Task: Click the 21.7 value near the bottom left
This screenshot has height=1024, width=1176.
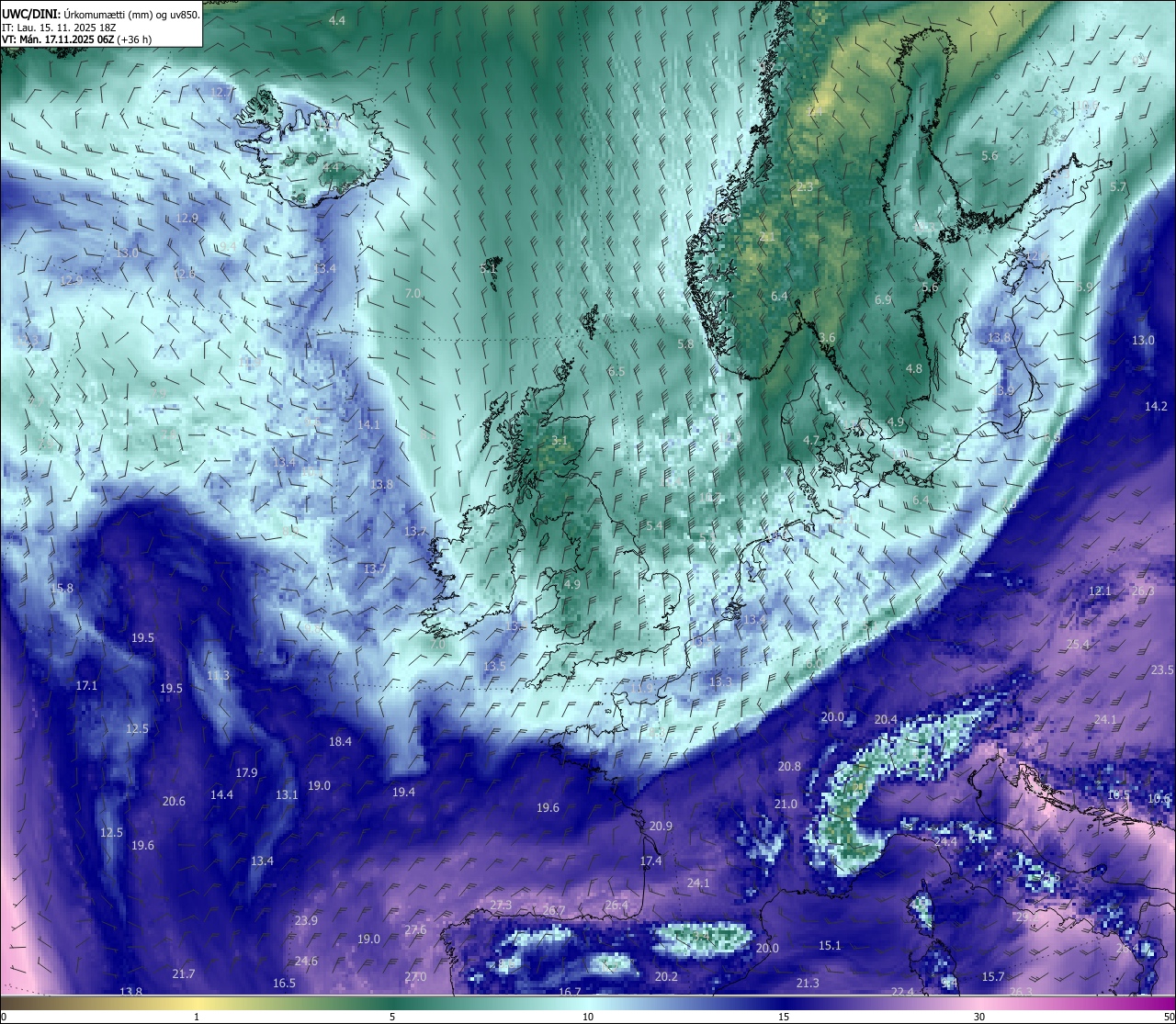Action: 183,973
